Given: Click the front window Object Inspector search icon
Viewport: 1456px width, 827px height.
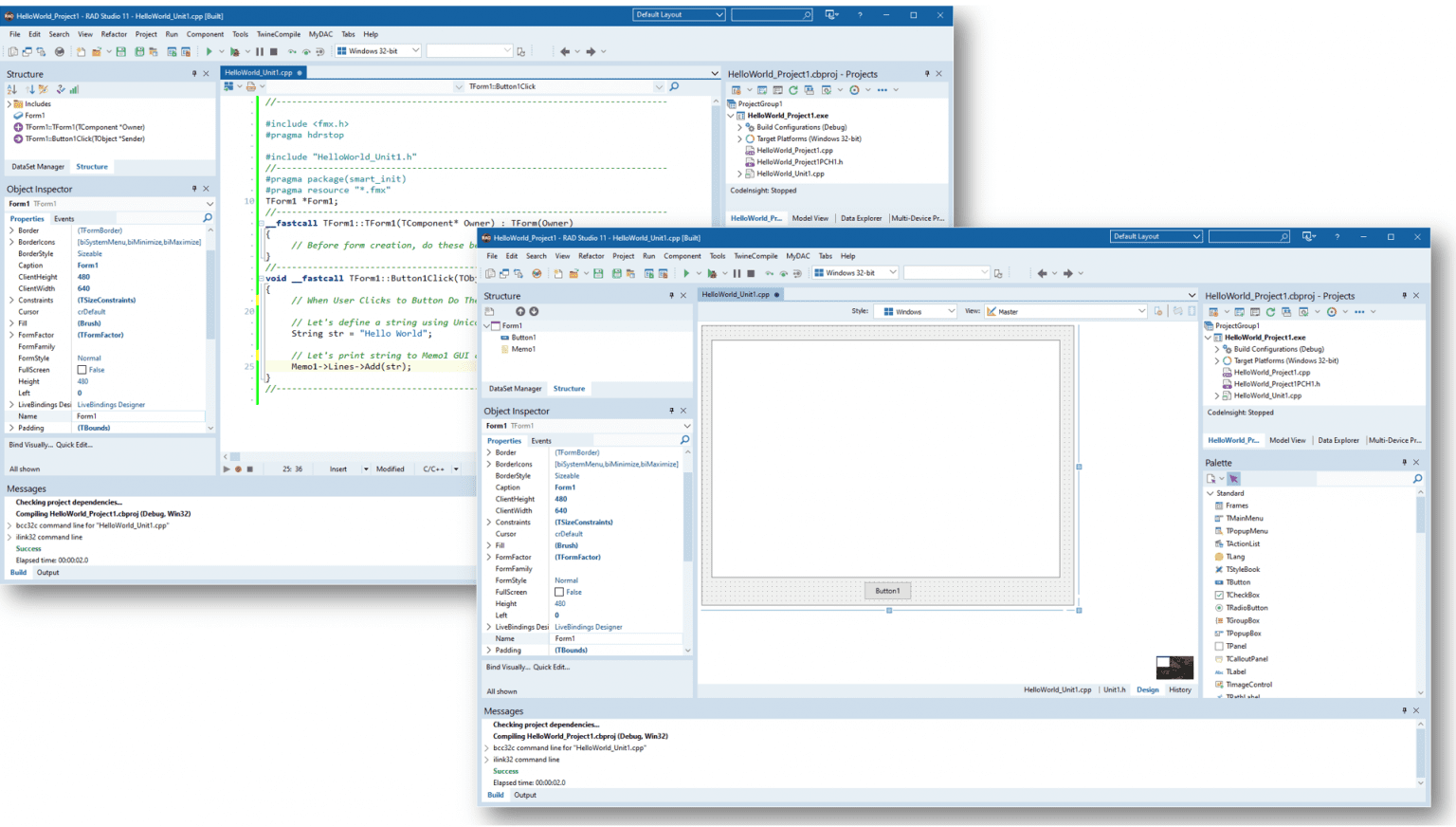Looking at the screenshot, I should pos(684,440).
